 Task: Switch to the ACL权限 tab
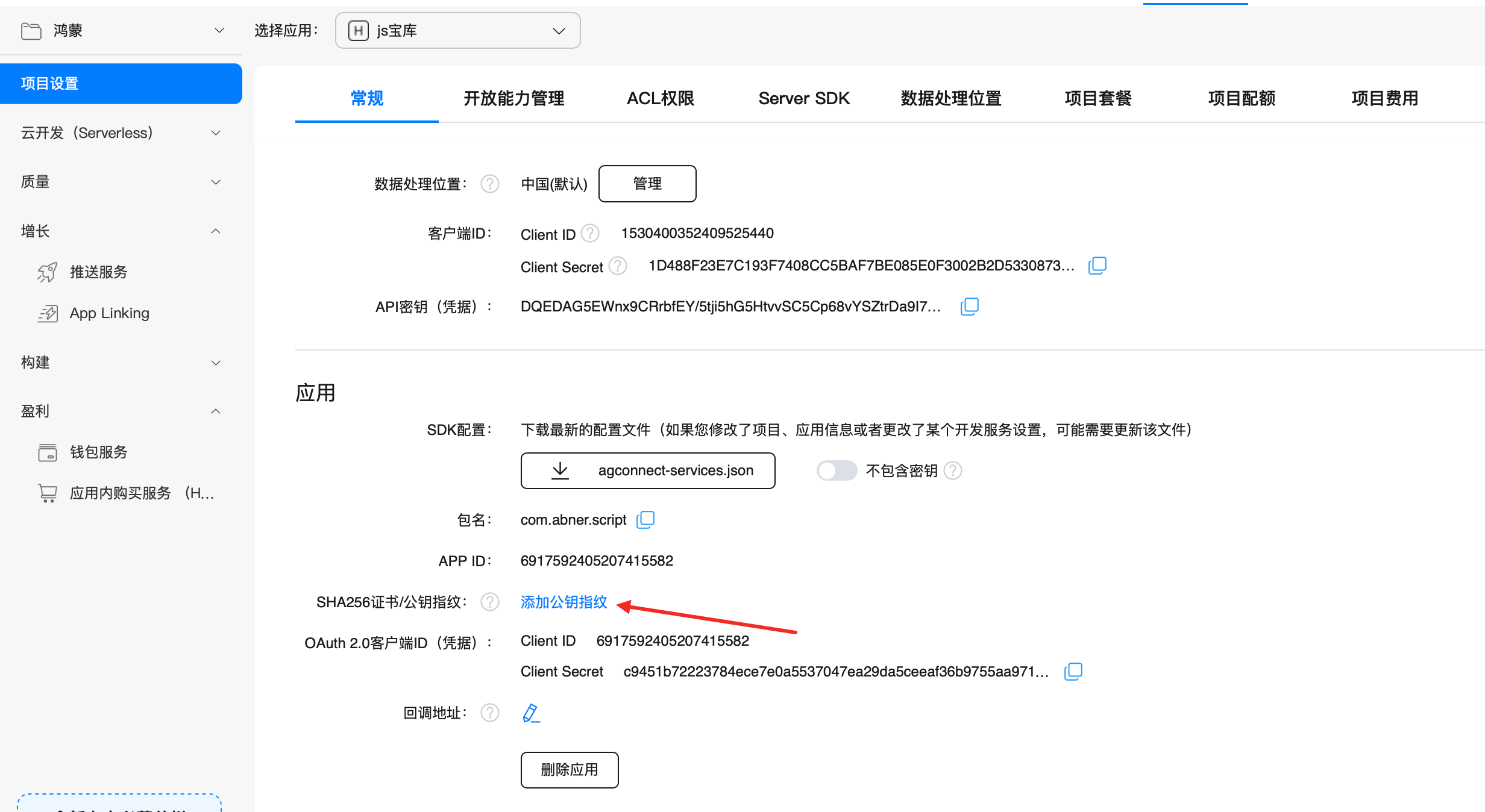660,98
